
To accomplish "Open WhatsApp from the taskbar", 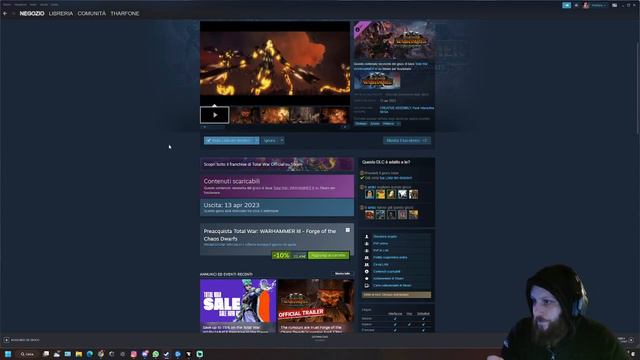I will (x=156, y=354).
